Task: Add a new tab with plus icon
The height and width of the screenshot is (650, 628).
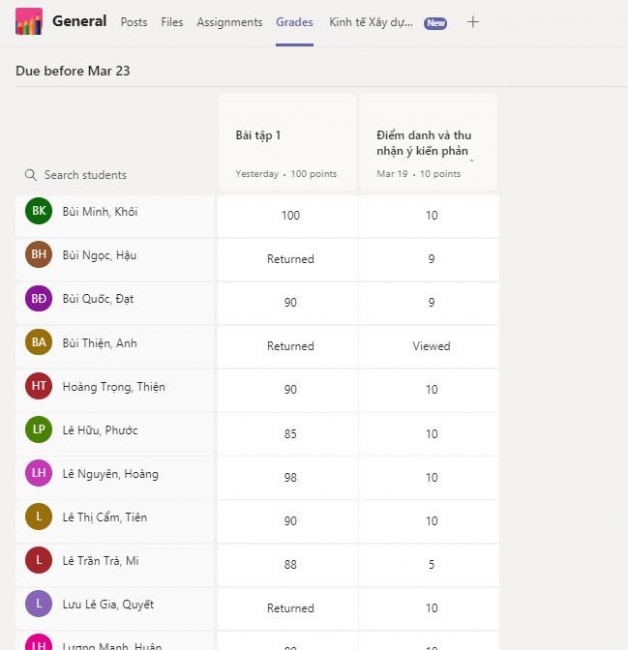Action: click(x=473, y=22)
